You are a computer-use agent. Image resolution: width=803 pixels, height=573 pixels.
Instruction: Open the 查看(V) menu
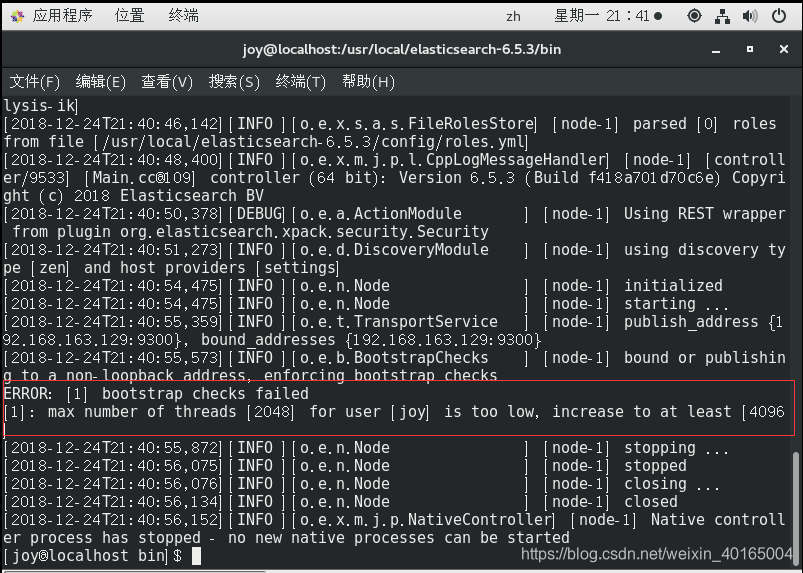click(167, 81)
